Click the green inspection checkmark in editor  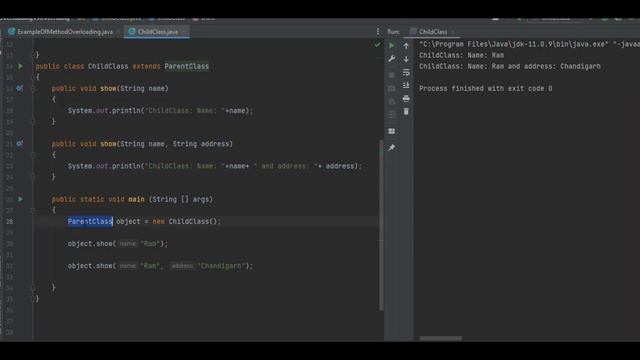[377, 44]
